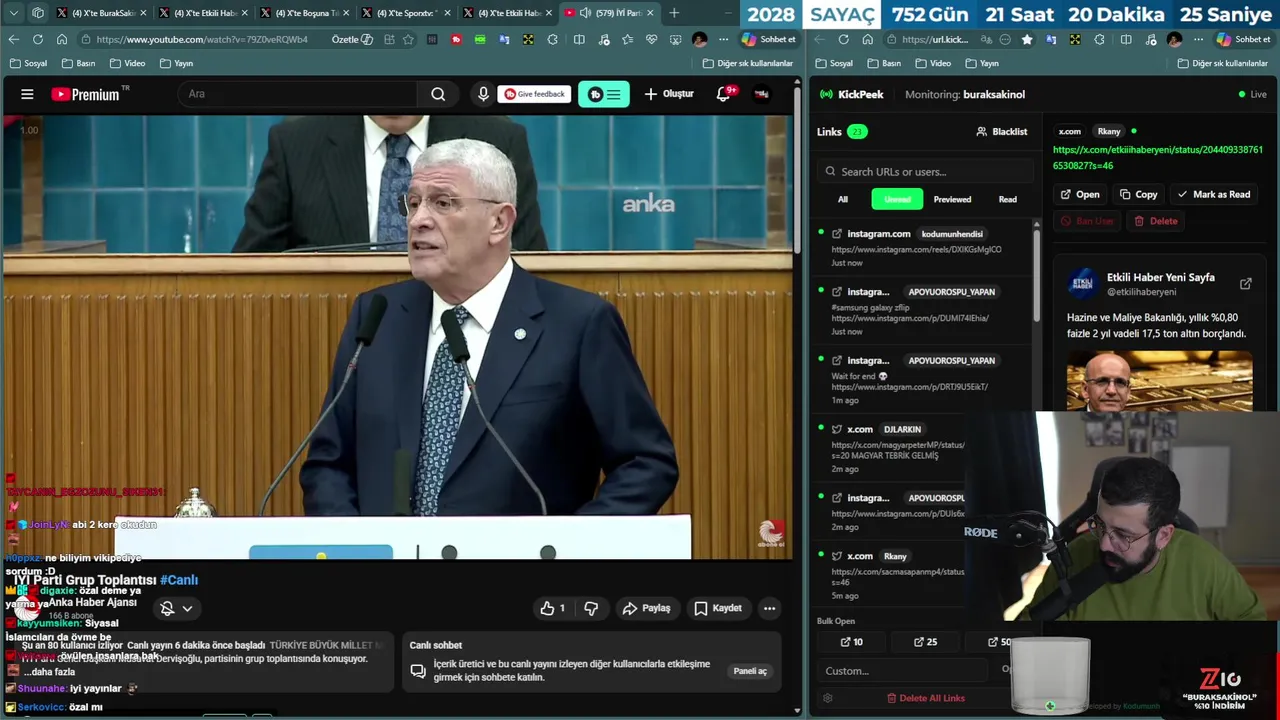Open tab actions dropdown chevron at top-left
This screenshot has height=720, width=1280.
pyautogui.click(x=13, y=13)
